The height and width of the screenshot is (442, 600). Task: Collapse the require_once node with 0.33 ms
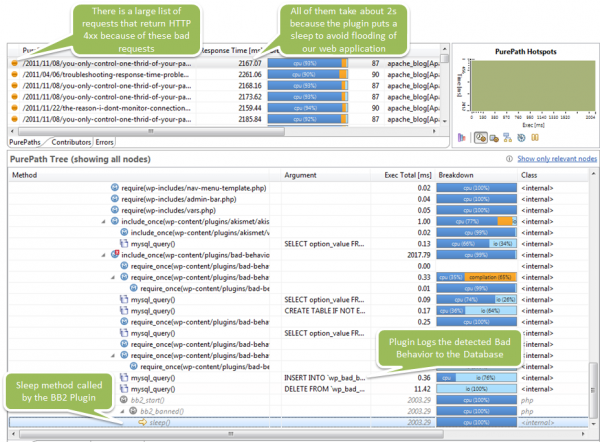[113, 277]
